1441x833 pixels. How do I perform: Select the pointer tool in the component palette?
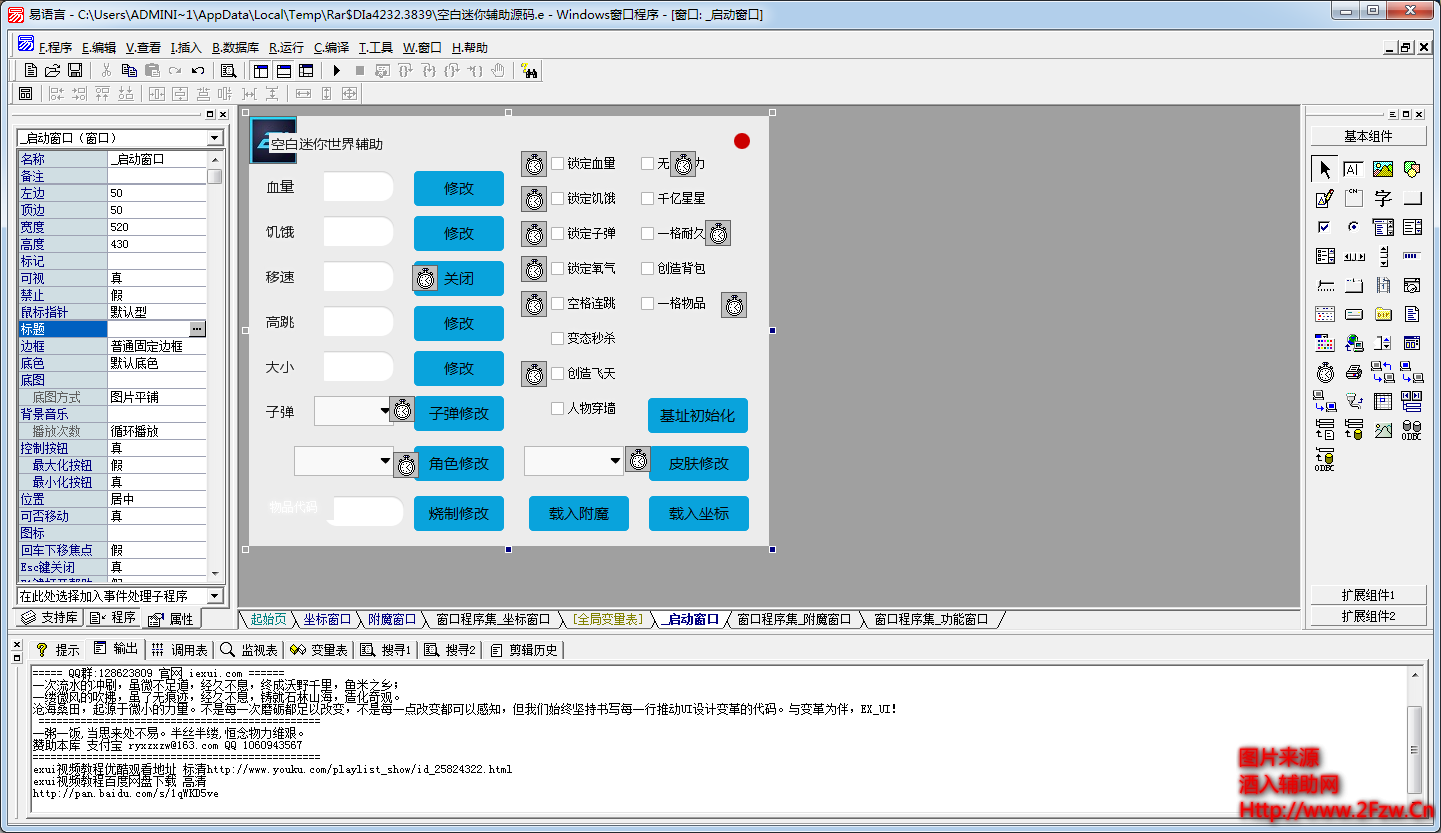[1325, 169]
